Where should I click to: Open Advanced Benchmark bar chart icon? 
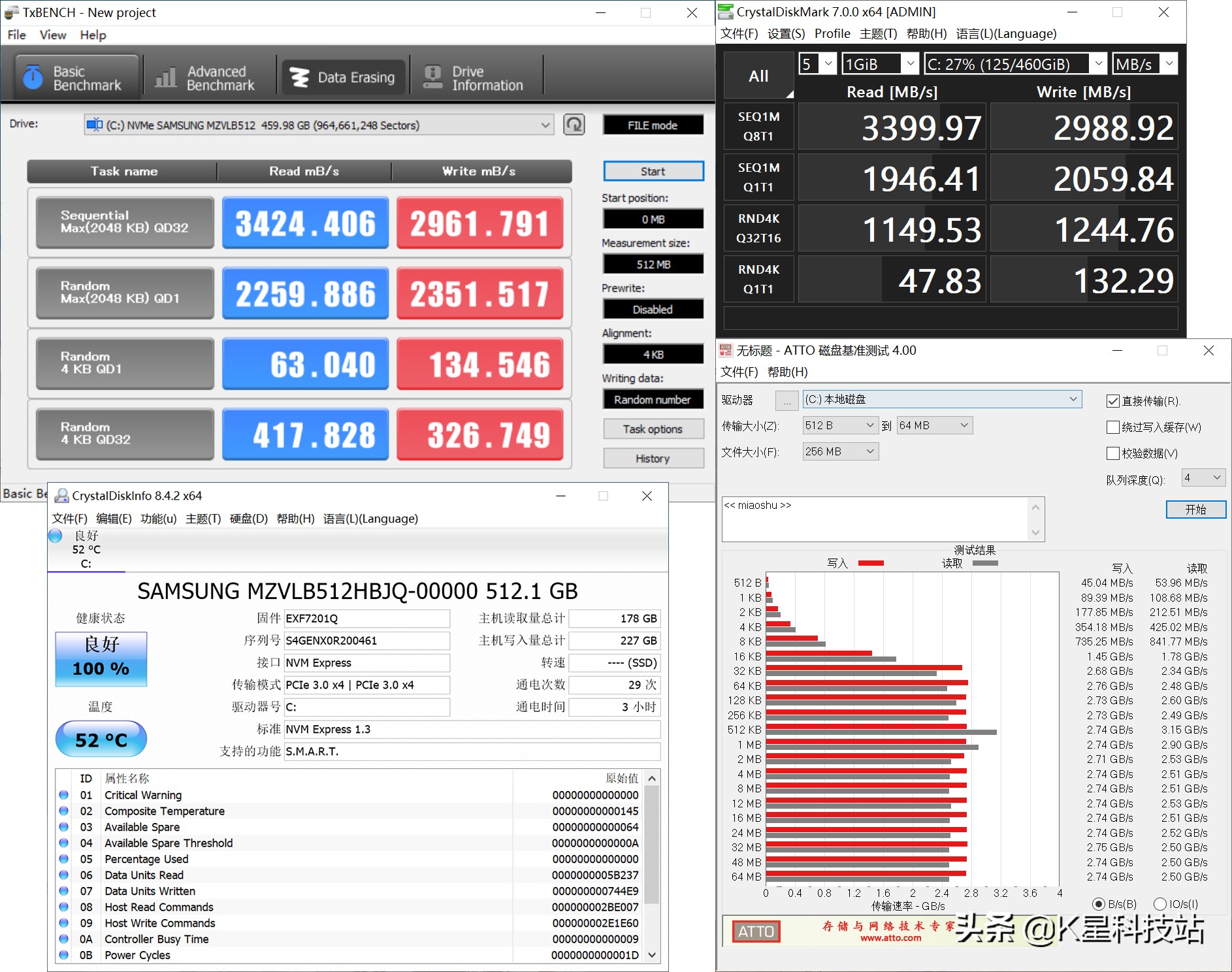(x=165, y=78)
